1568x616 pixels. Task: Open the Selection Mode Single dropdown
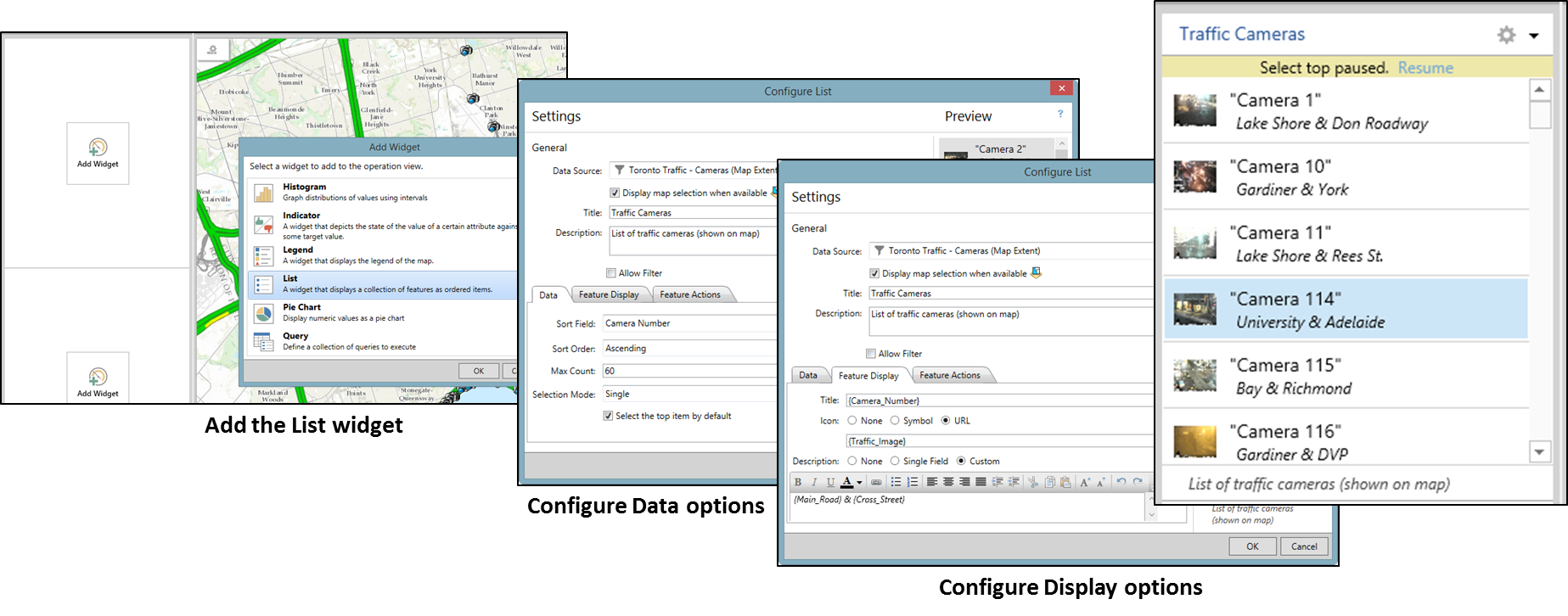(689, 395)
